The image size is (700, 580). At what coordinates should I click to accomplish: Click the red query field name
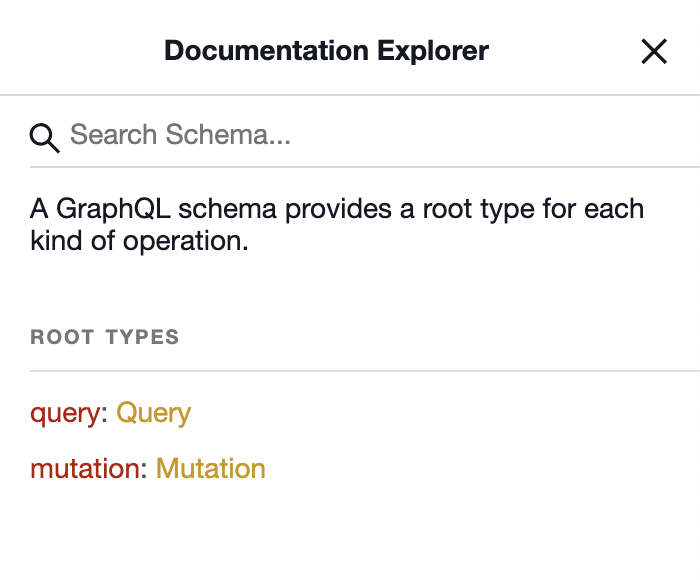[x=65, y=413]
